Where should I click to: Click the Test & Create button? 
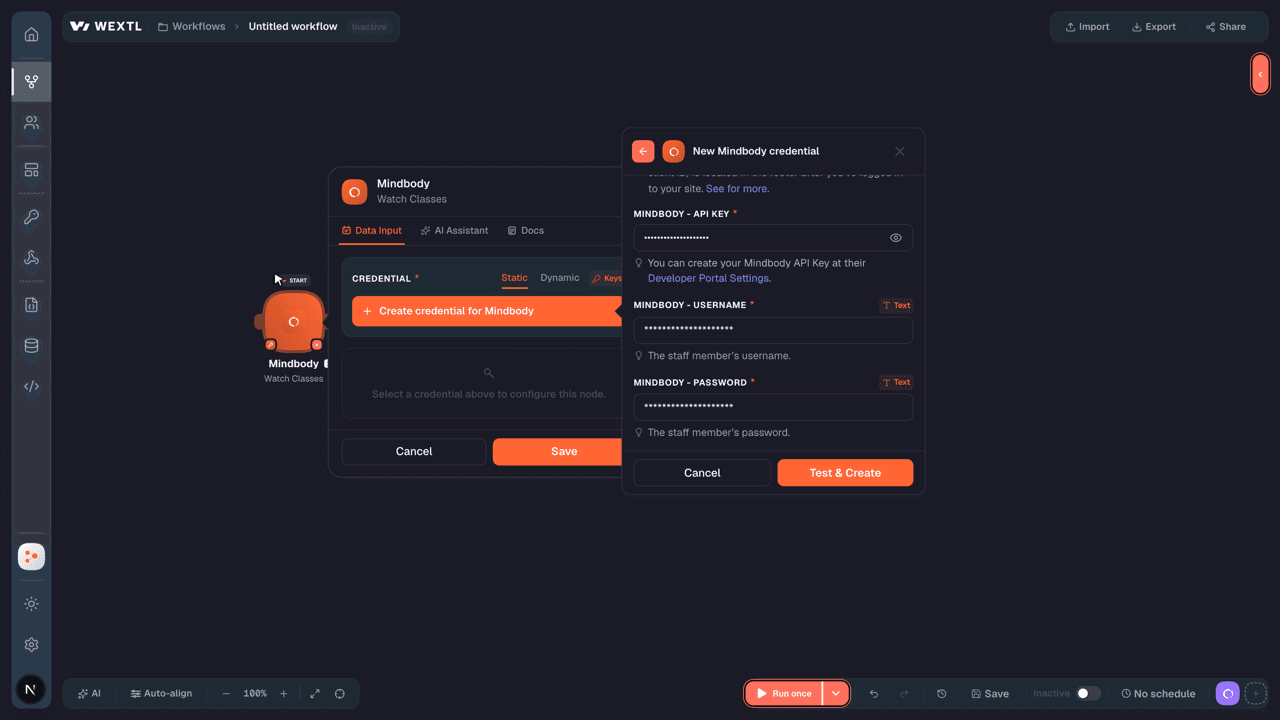845,473
